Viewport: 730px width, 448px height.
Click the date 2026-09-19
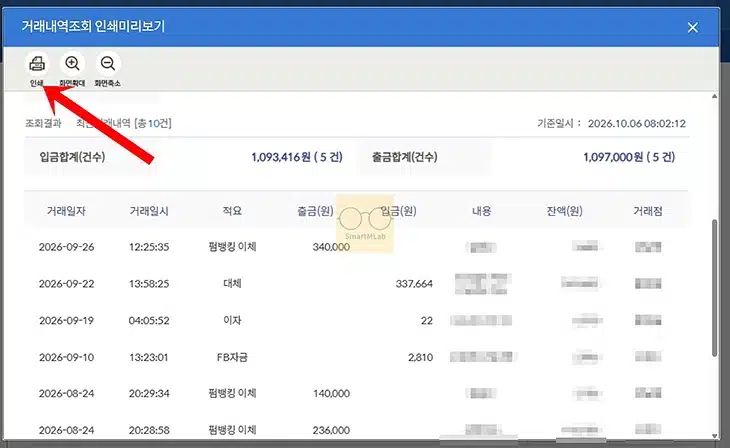click(67, 320)
